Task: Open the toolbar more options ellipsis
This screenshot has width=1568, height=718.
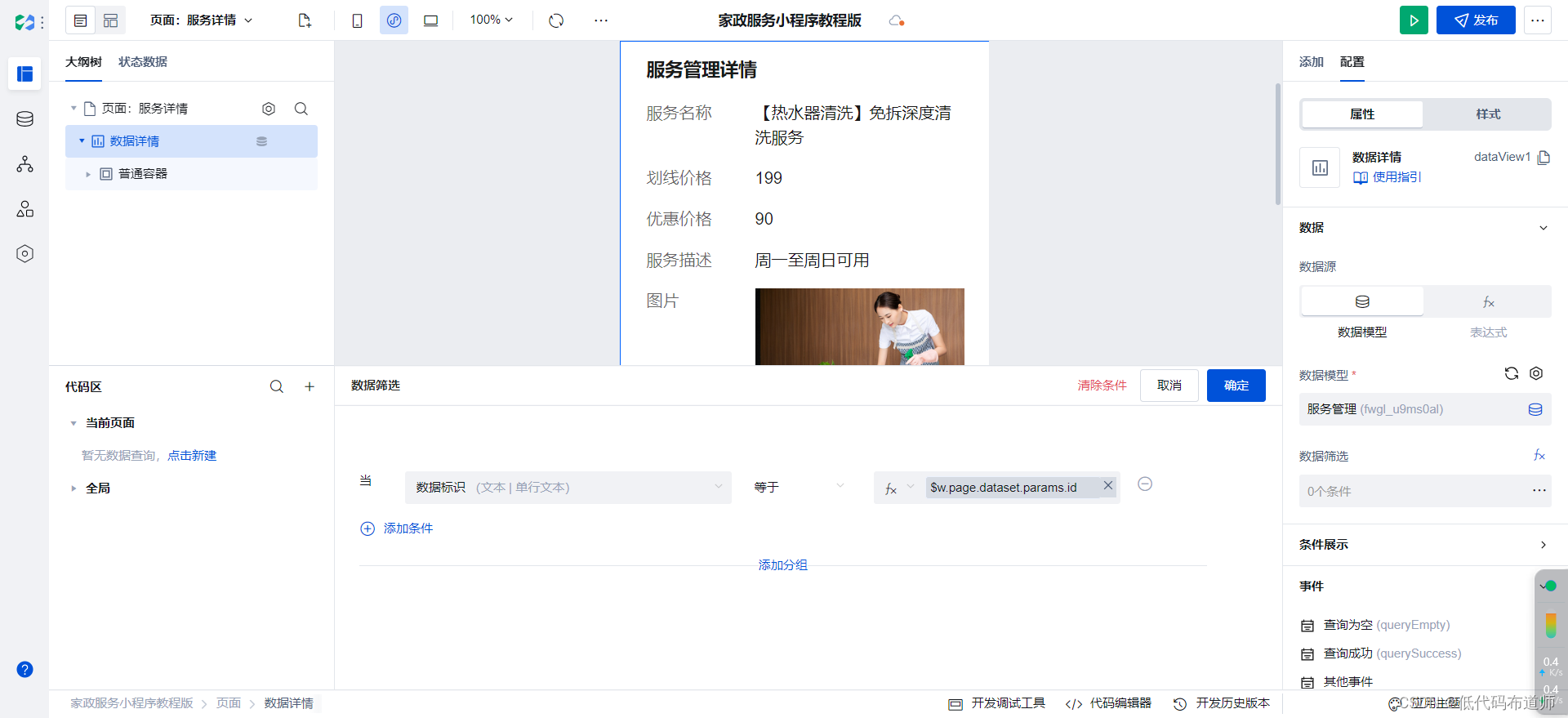Action: click(601, 20)
